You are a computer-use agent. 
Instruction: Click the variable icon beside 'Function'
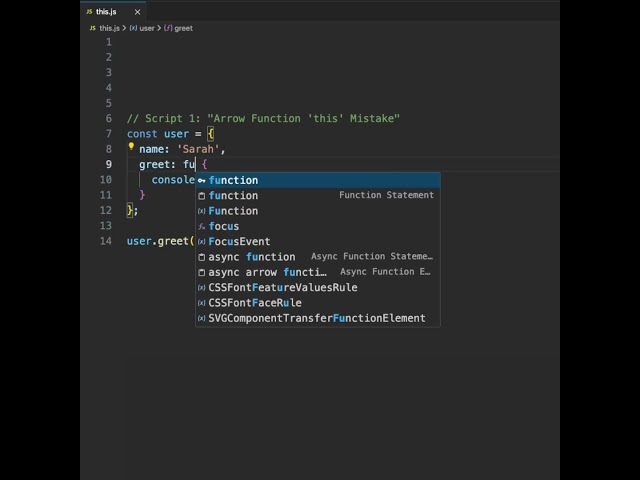click(x=202, y=211)
